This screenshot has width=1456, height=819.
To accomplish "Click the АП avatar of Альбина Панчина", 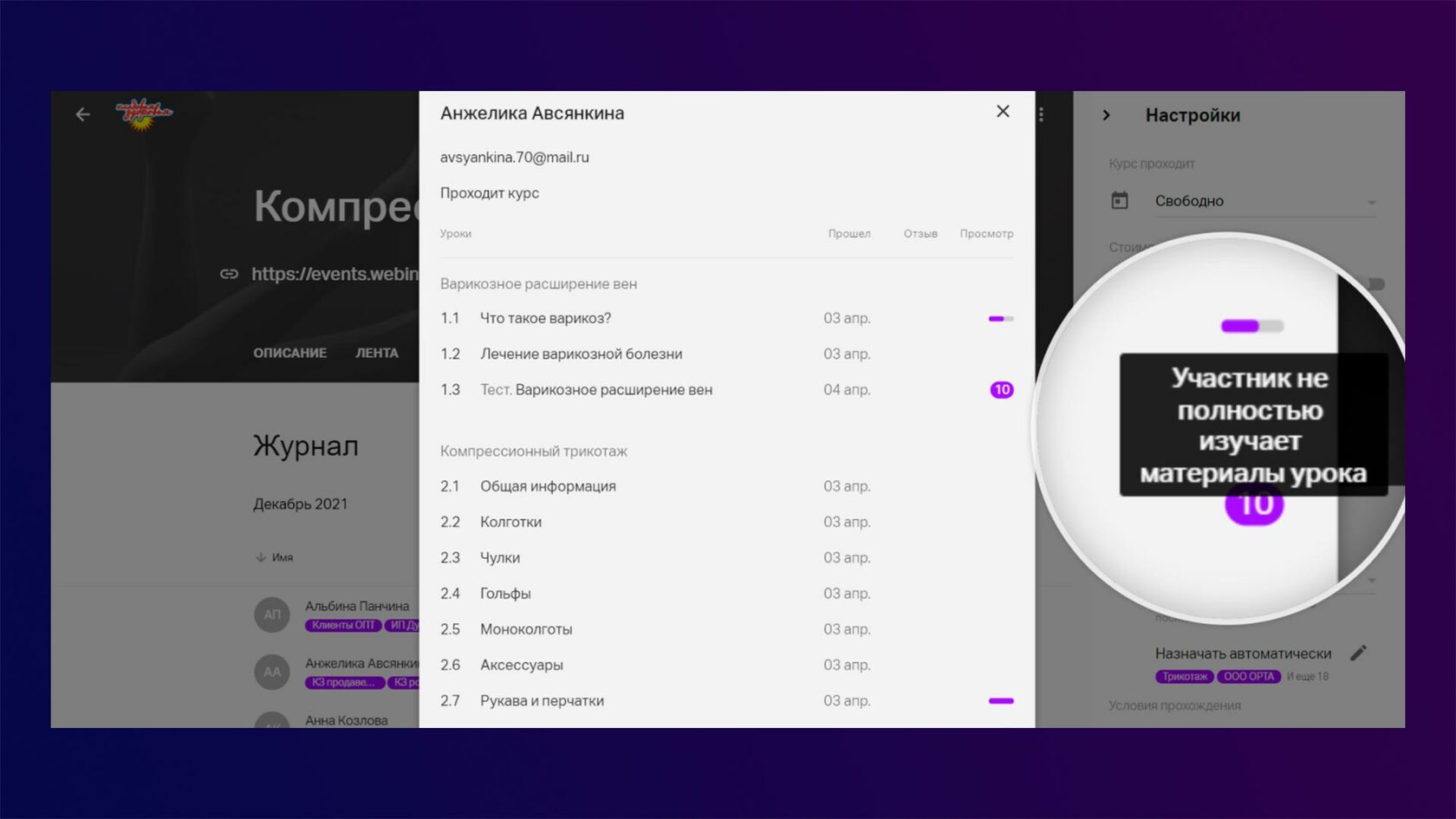I will coord(272,614).
